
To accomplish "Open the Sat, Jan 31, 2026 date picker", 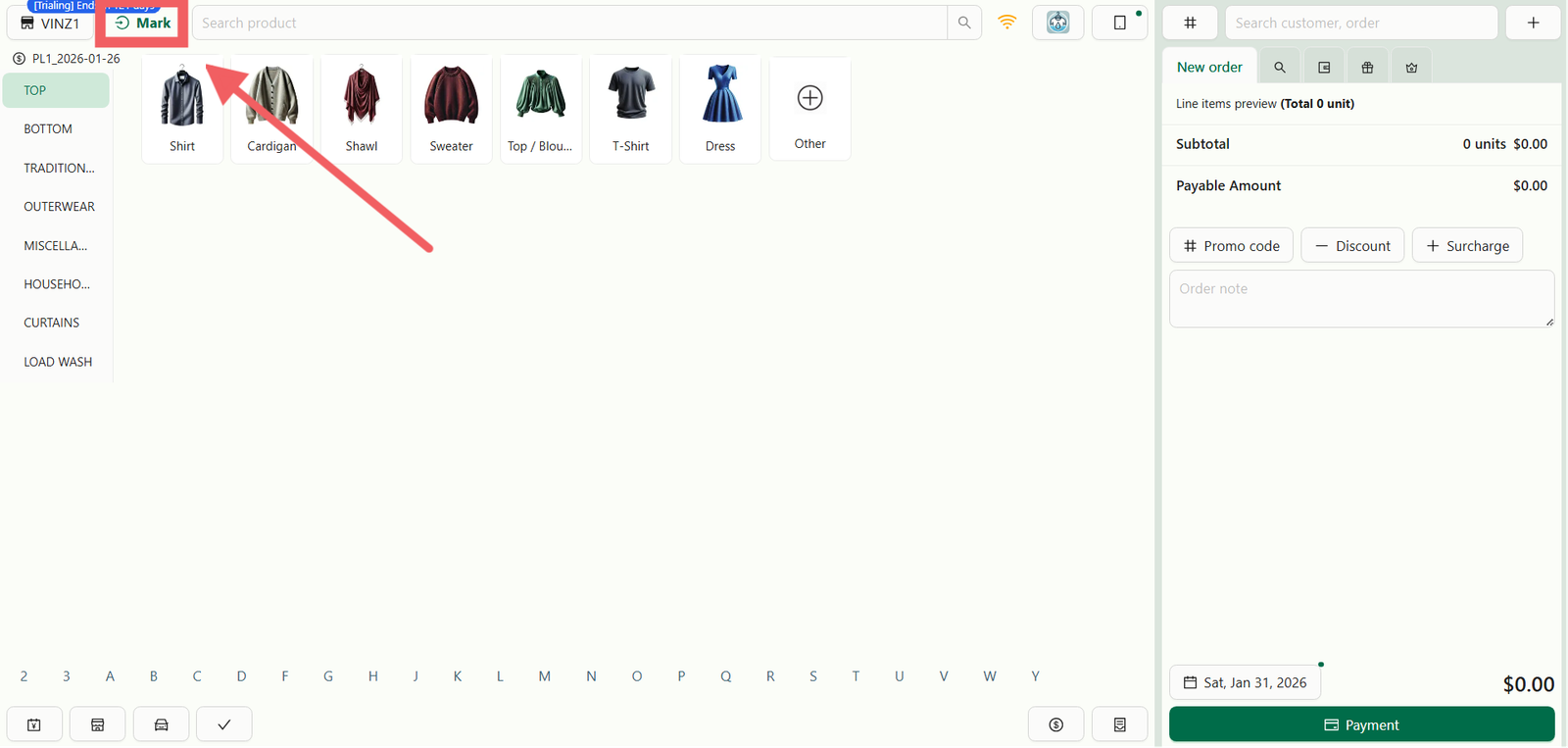I will coord(1245,682).
